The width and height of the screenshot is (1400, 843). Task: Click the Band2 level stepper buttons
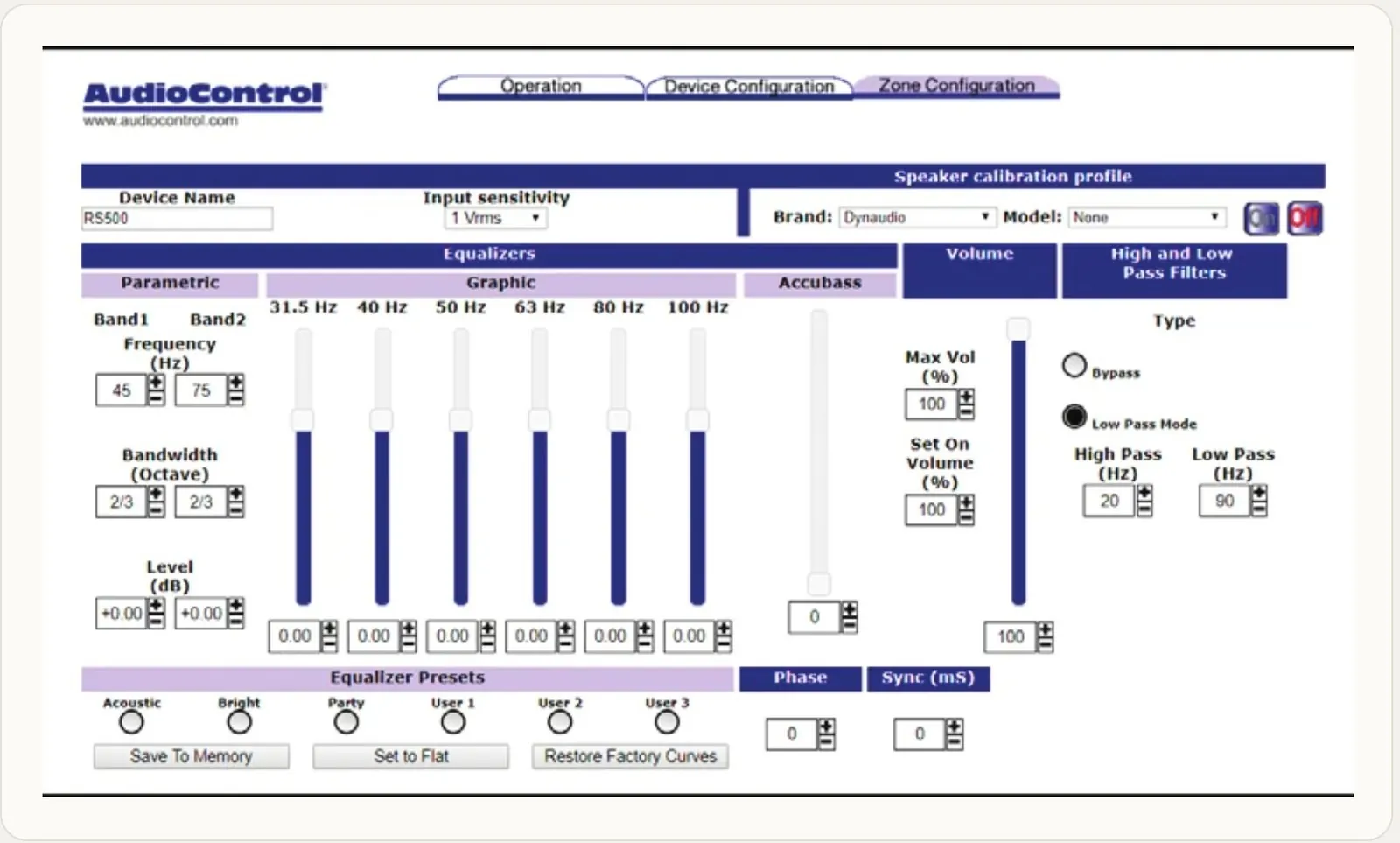click(235, 613)
